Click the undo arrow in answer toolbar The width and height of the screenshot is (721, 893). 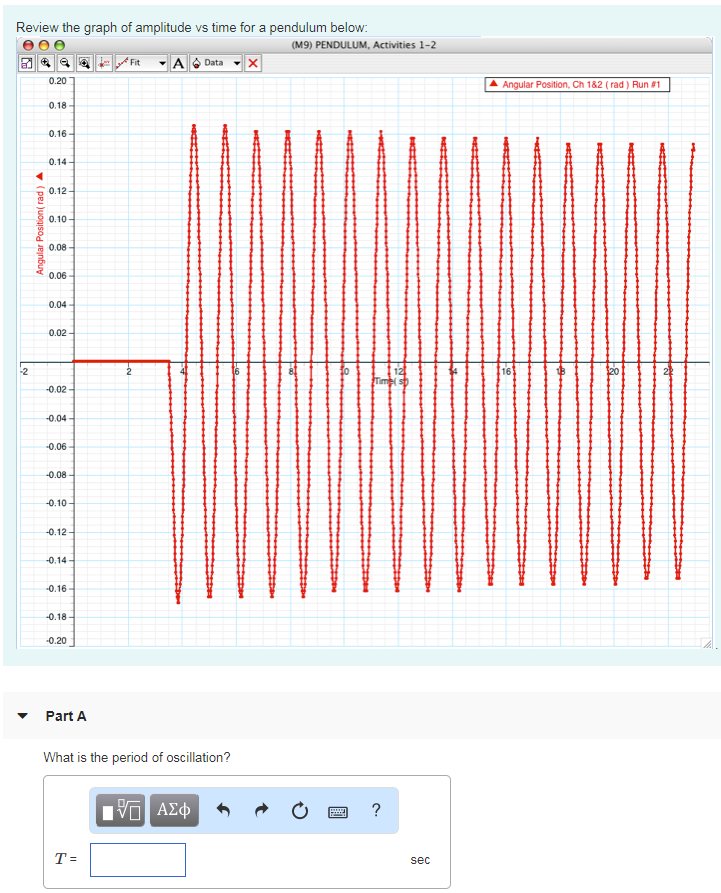(223, 810)
